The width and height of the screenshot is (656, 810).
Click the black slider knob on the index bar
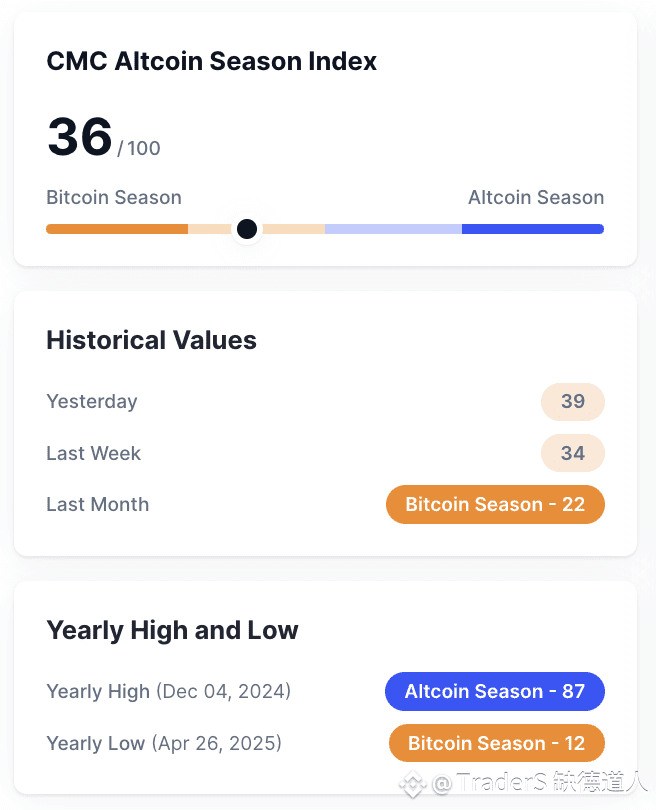(247, 229)
